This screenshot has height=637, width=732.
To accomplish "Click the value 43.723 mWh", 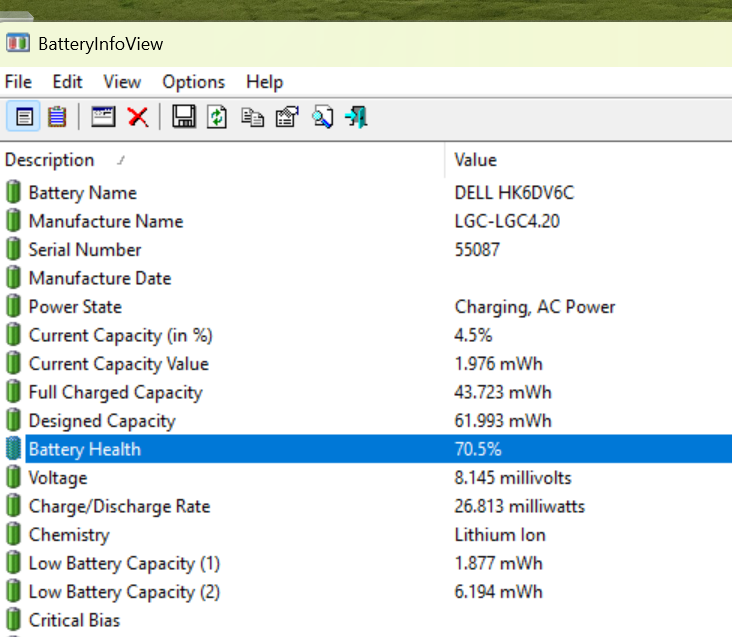I will [503, 392].
